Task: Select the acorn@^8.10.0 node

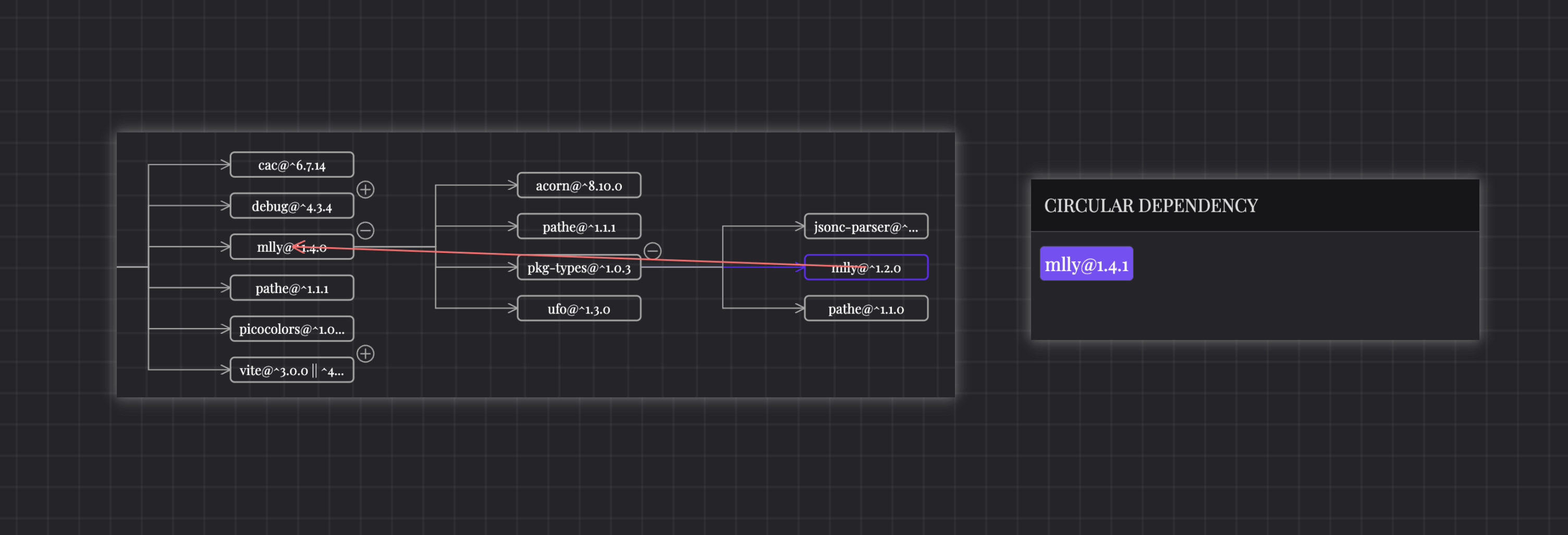Action: [579, 185]
